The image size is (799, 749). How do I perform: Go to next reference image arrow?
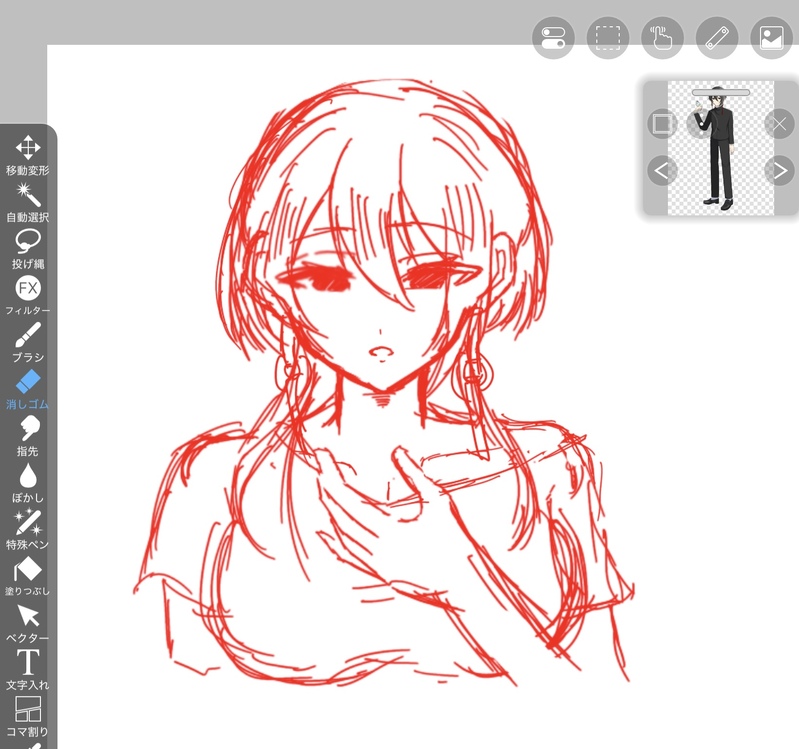click(x=780, y=170)
